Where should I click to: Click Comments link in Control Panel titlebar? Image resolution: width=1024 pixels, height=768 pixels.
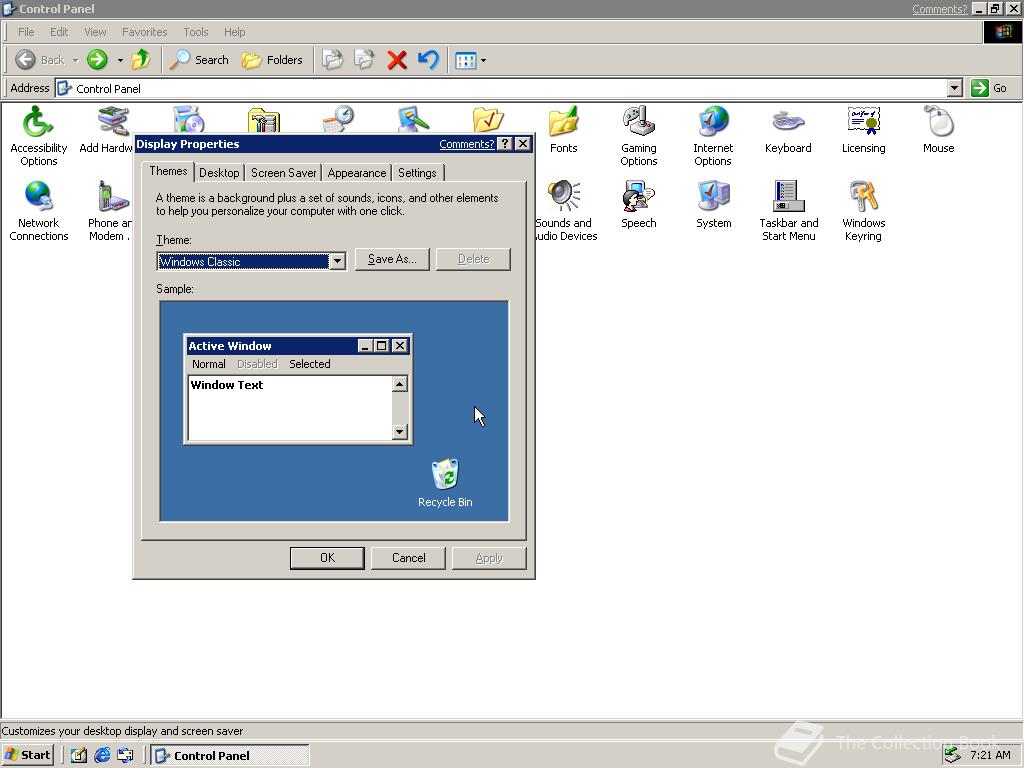point(939,9)
